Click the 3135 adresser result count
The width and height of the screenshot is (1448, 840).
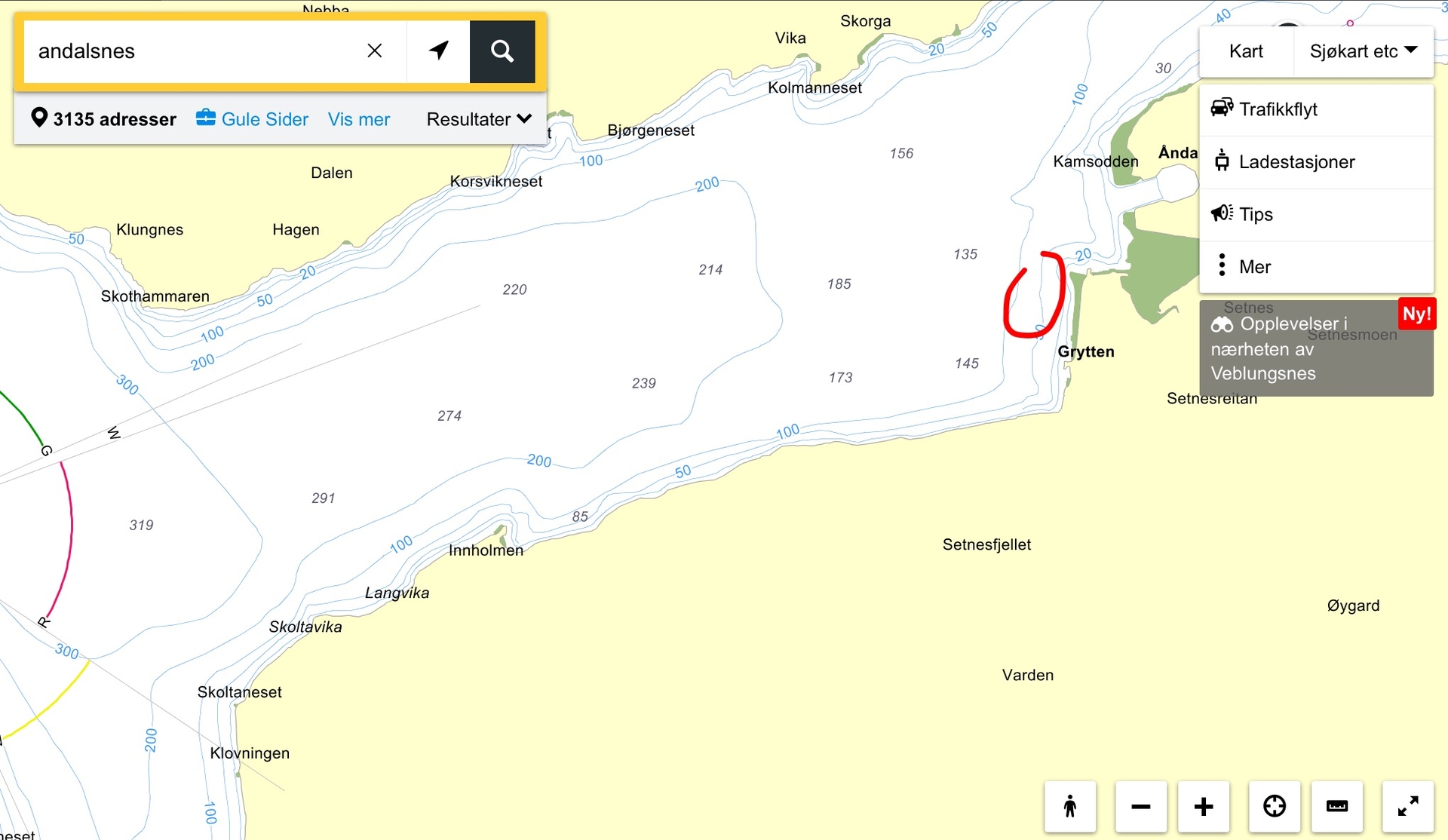(115, 119)
